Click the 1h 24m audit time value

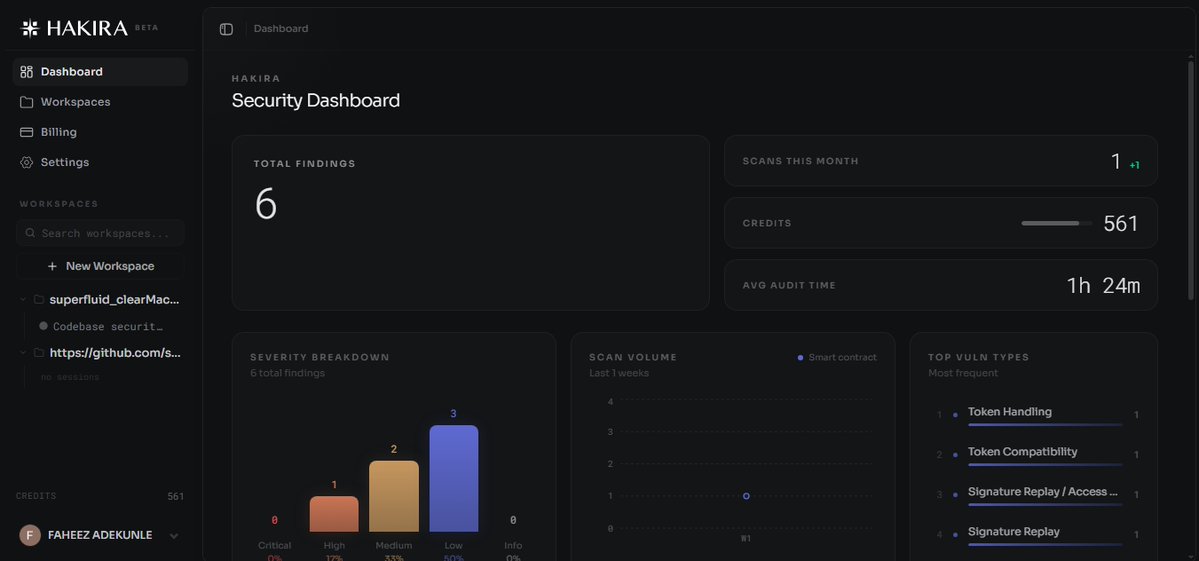[1103, 285]
